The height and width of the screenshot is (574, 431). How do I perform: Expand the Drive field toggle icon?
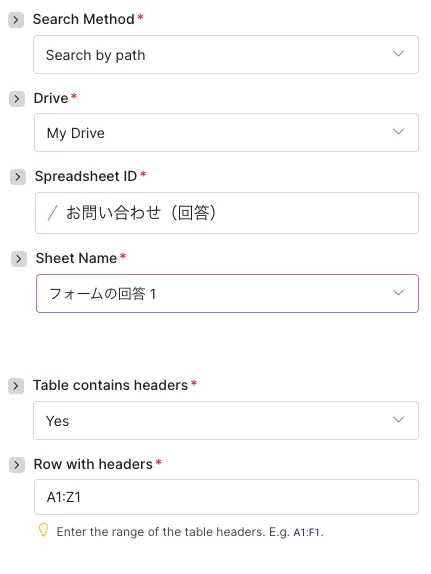pyautogui.click(x=16, y=99)
